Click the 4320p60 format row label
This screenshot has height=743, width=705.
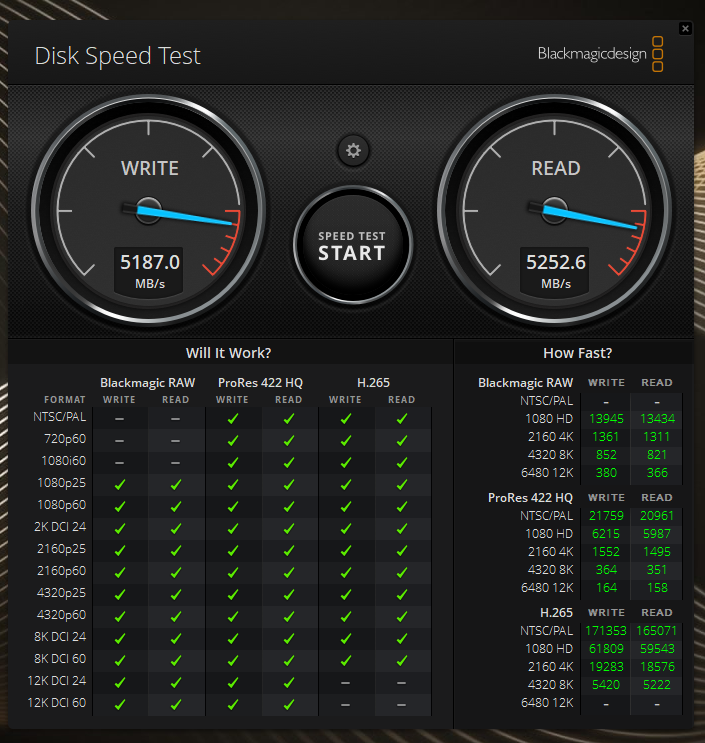point(62,615)
